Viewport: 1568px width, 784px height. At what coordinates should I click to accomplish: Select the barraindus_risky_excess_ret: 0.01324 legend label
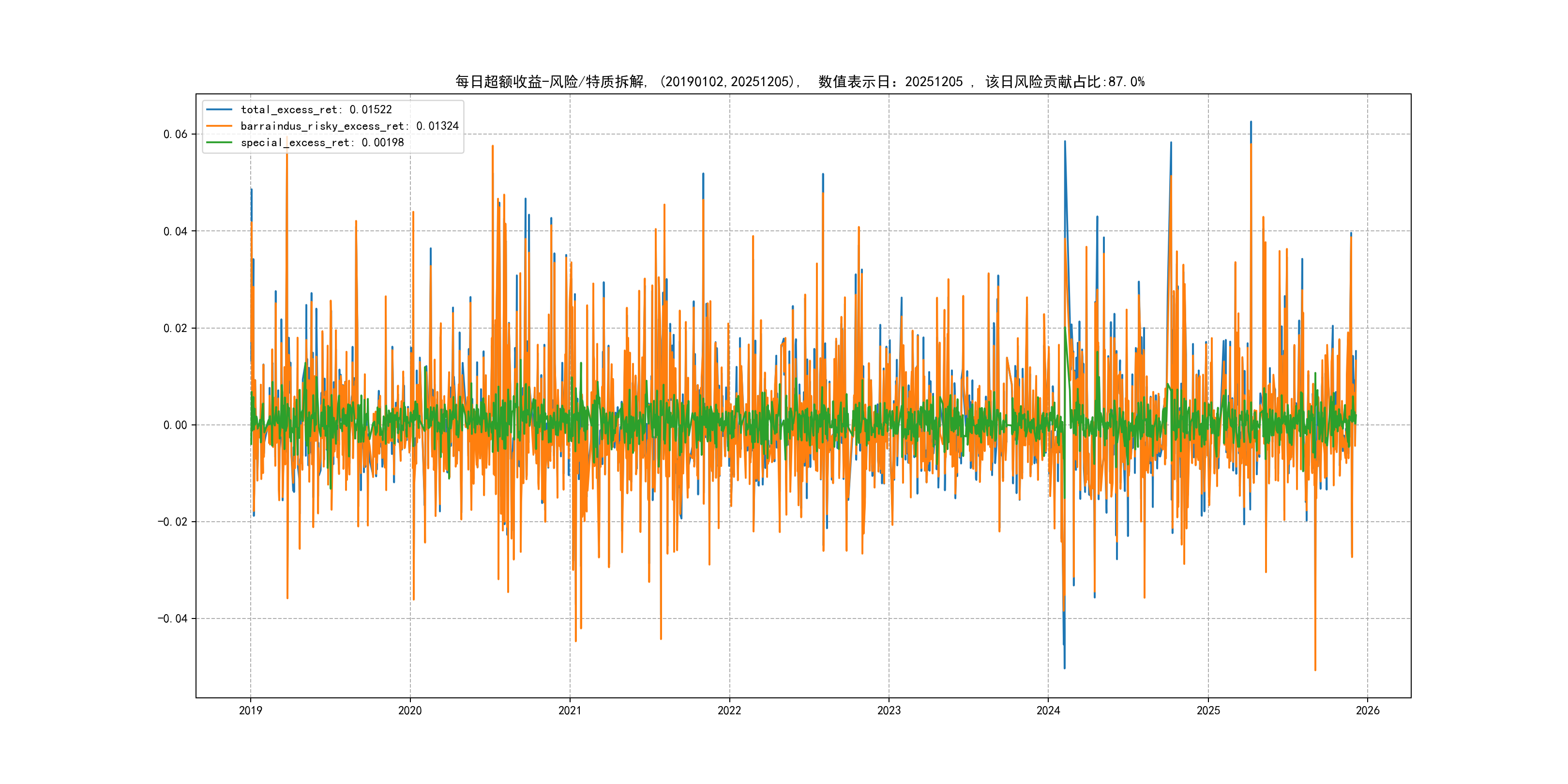point(349,126)
